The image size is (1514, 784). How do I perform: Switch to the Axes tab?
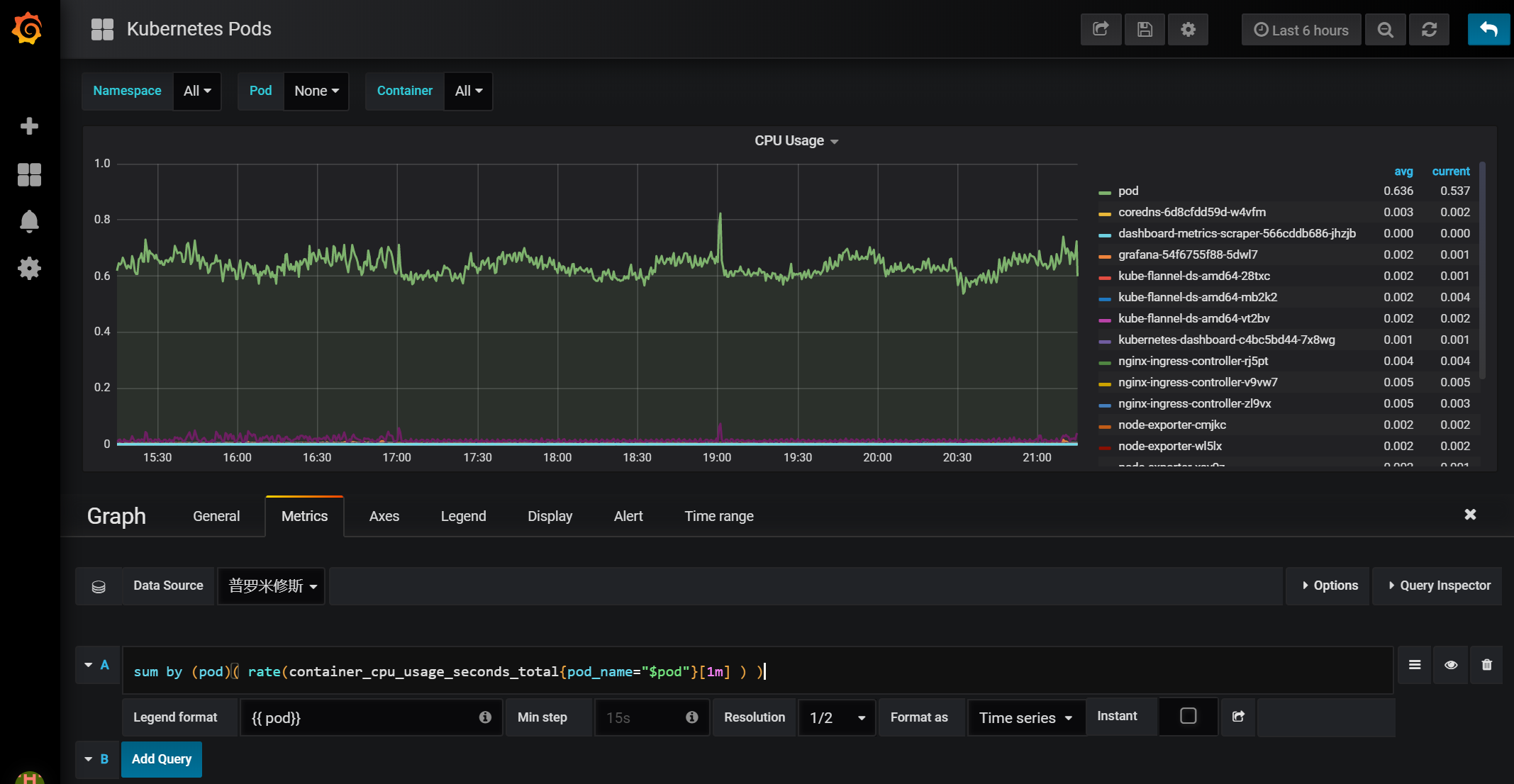[384, 516]
